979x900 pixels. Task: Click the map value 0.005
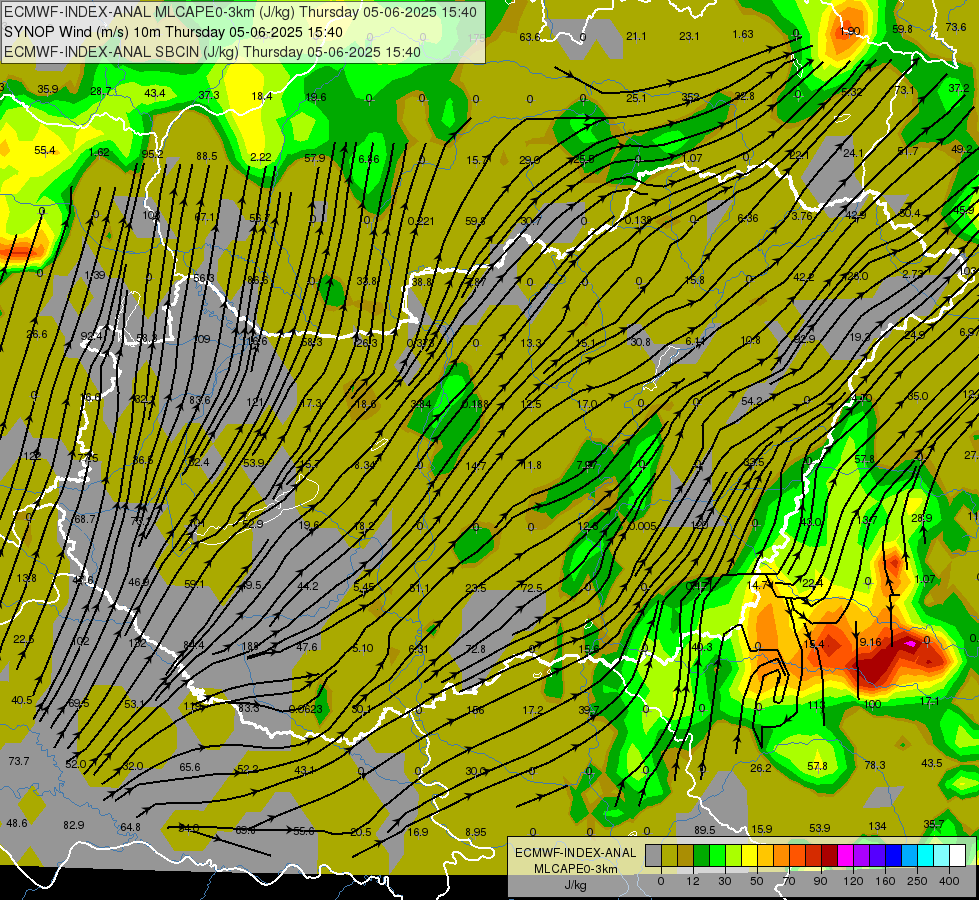[x=642, y=526]
